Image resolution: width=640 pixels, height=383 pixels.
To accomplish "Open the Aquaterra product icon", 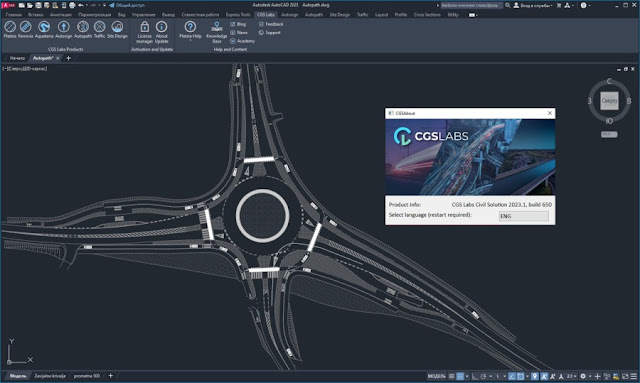I will (44, 27).
